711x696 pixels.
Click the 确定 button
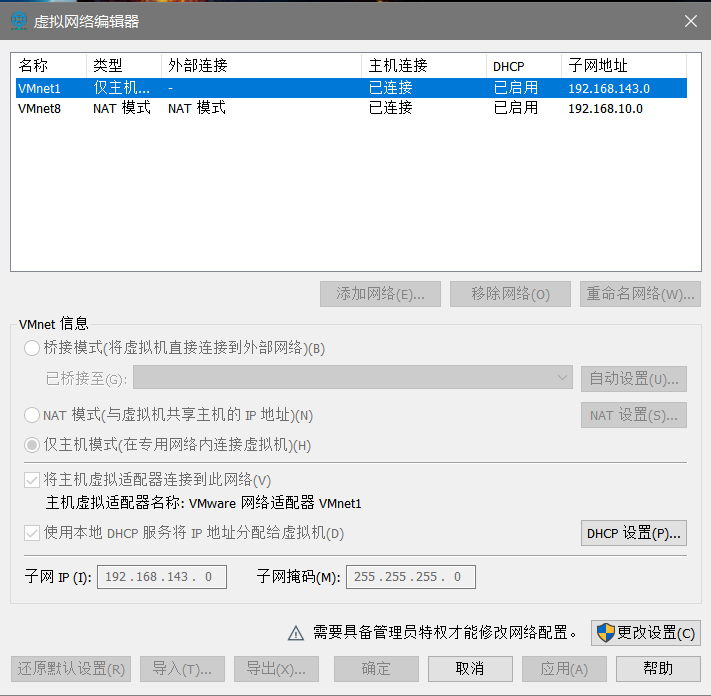[x=376, y=669]
